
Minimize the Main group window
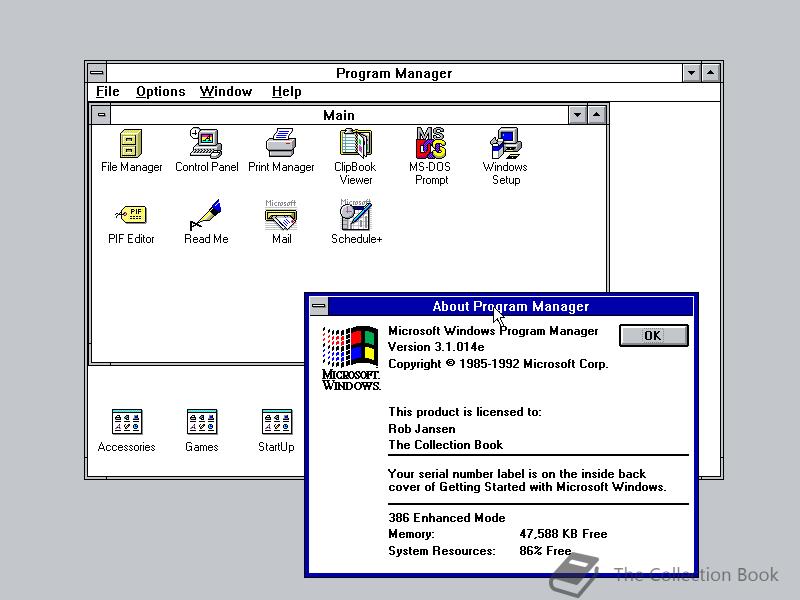pos(578,115)
